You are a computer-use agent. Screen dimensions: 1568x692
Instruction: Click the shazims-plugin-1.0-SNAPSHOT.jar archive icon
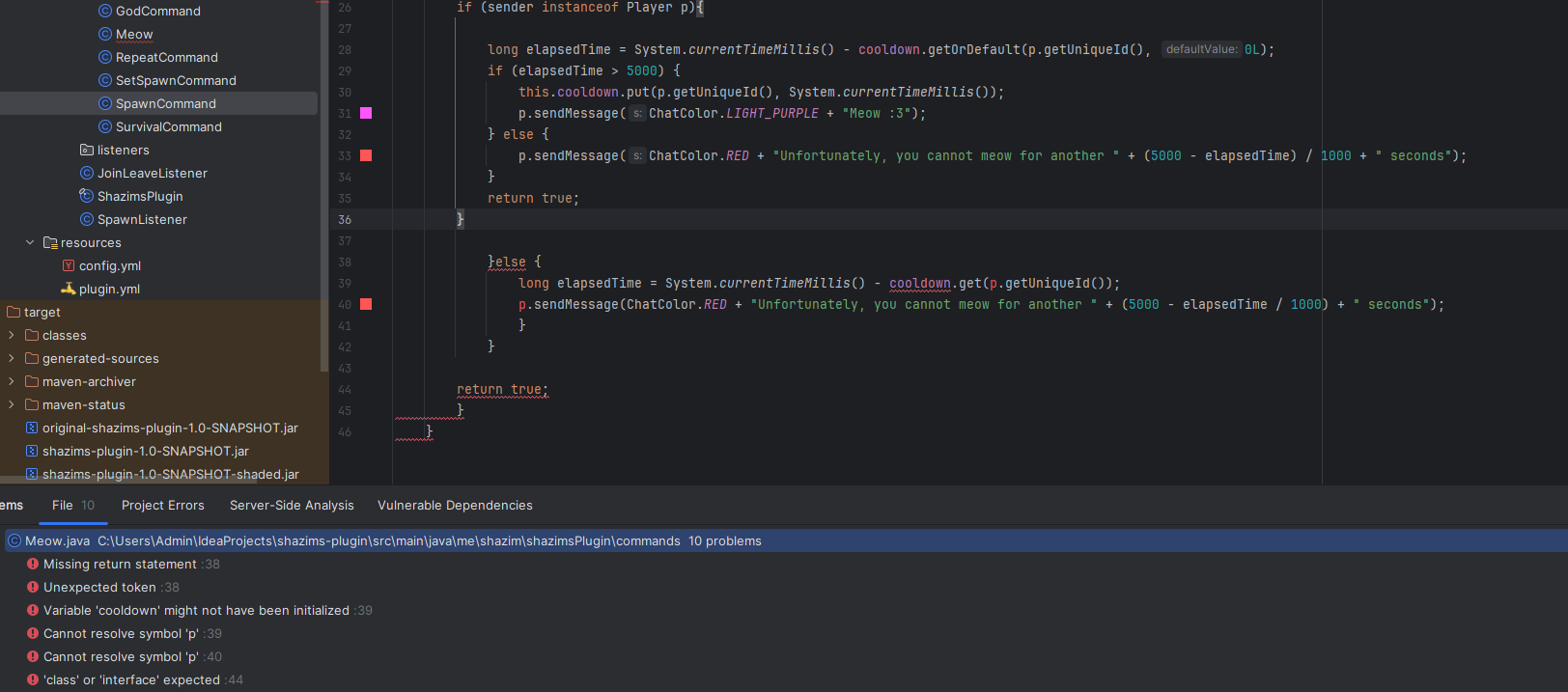[x=32, y=451]
